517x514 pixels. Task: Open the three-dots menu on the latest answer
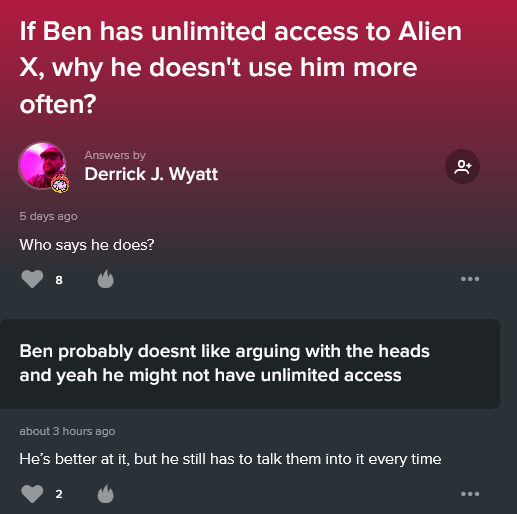pyautogui.click(x=470, y=494)
